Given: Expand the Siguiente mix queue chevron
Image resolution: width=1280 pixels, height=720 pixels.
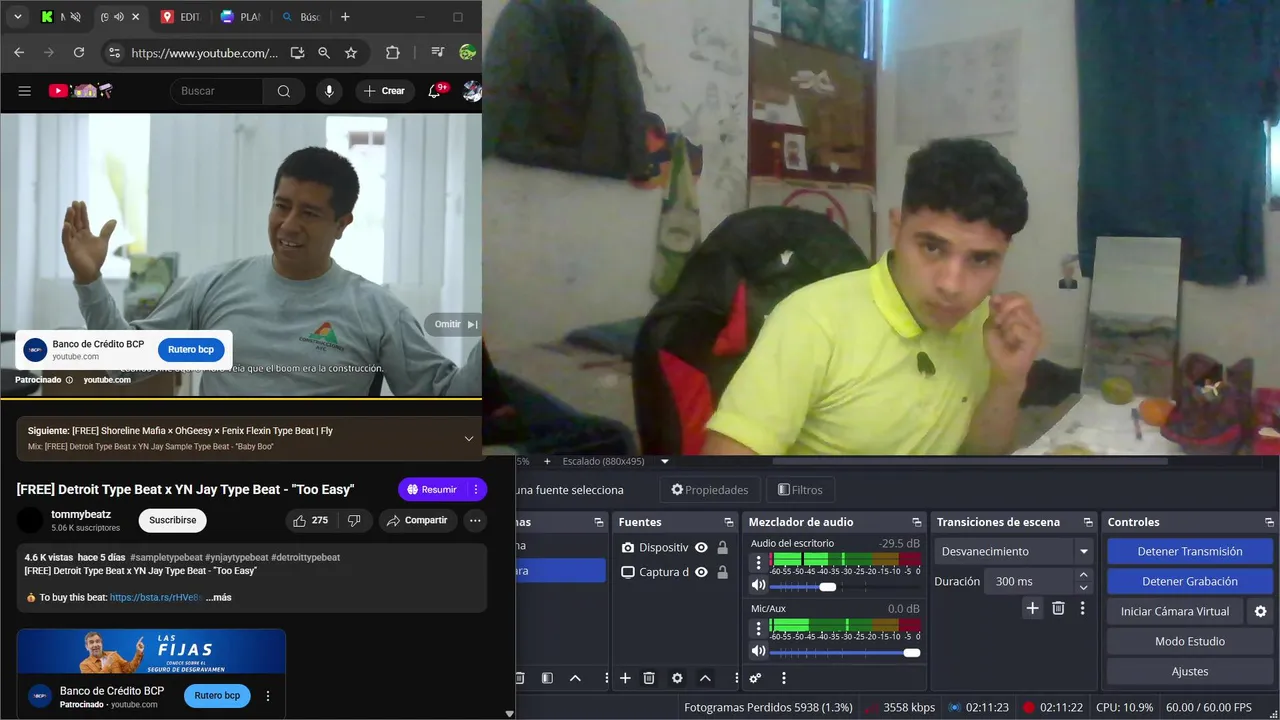Looking at the screenshot, I should [469, 438].
